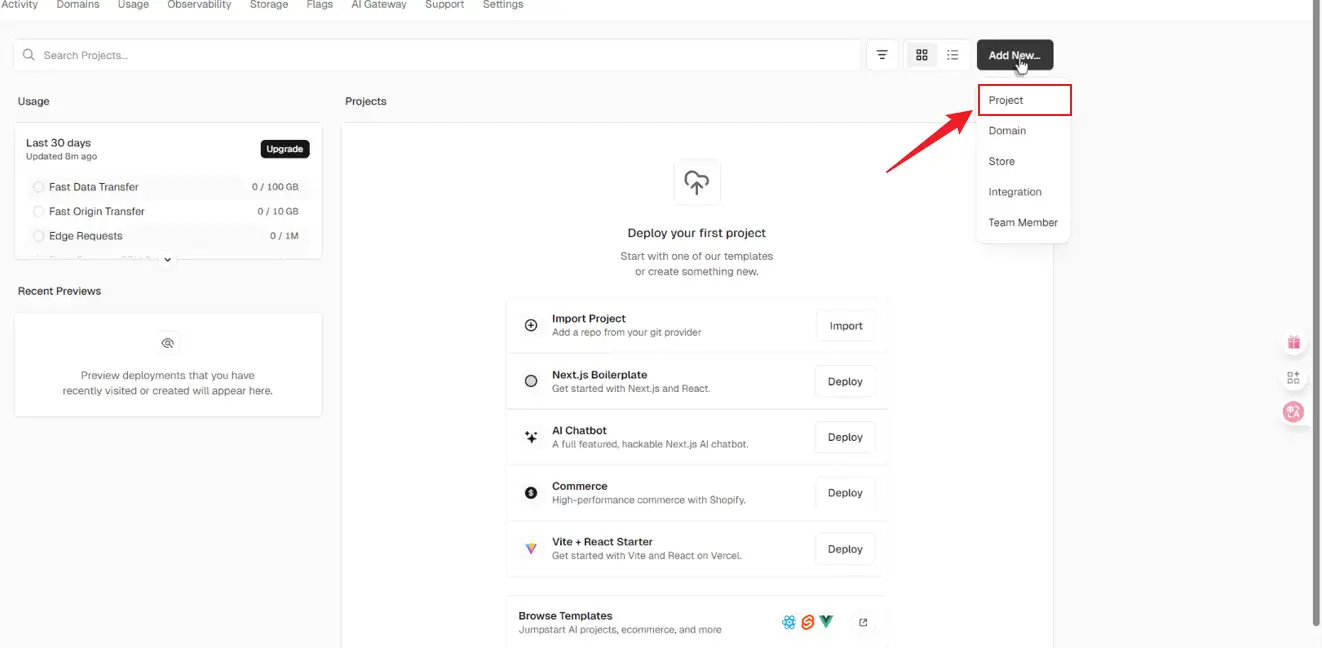
Task: Click the "Vite + React Starter" title text
Action: coord(603,542)
